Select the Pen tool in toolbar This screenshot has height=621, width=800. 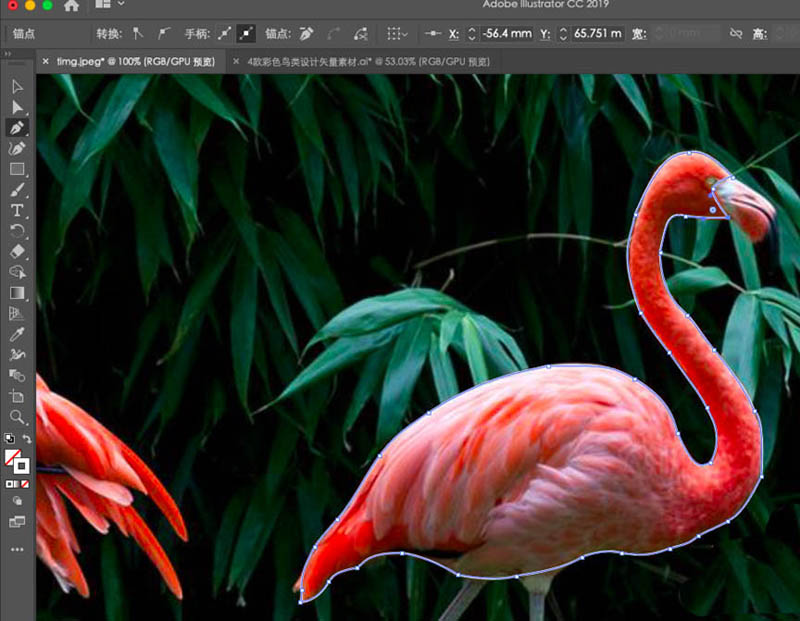17,128
